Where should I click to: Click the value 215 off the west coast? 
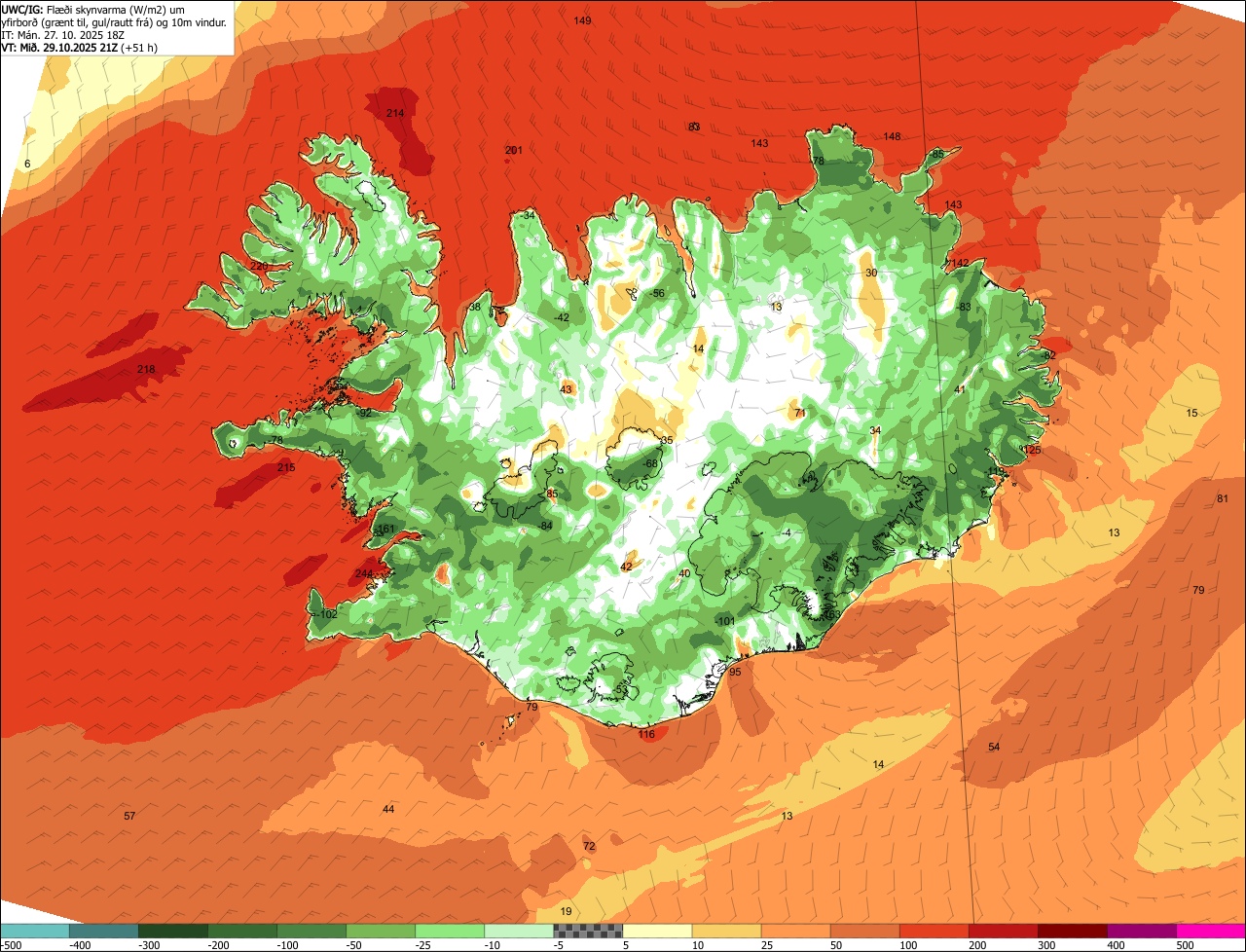pos(286,468)
